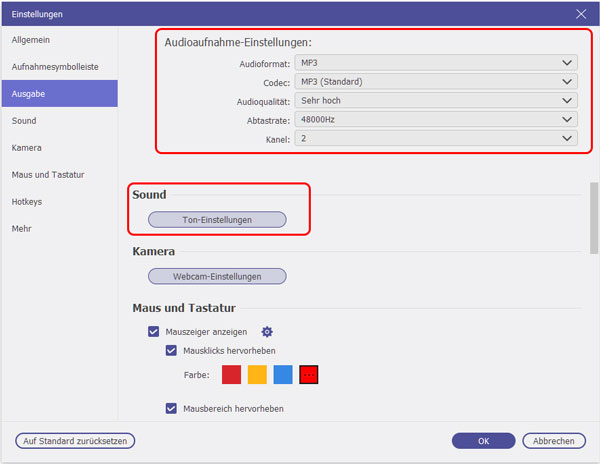Pick the yellow click highlight color

click(x=257, y=374)
